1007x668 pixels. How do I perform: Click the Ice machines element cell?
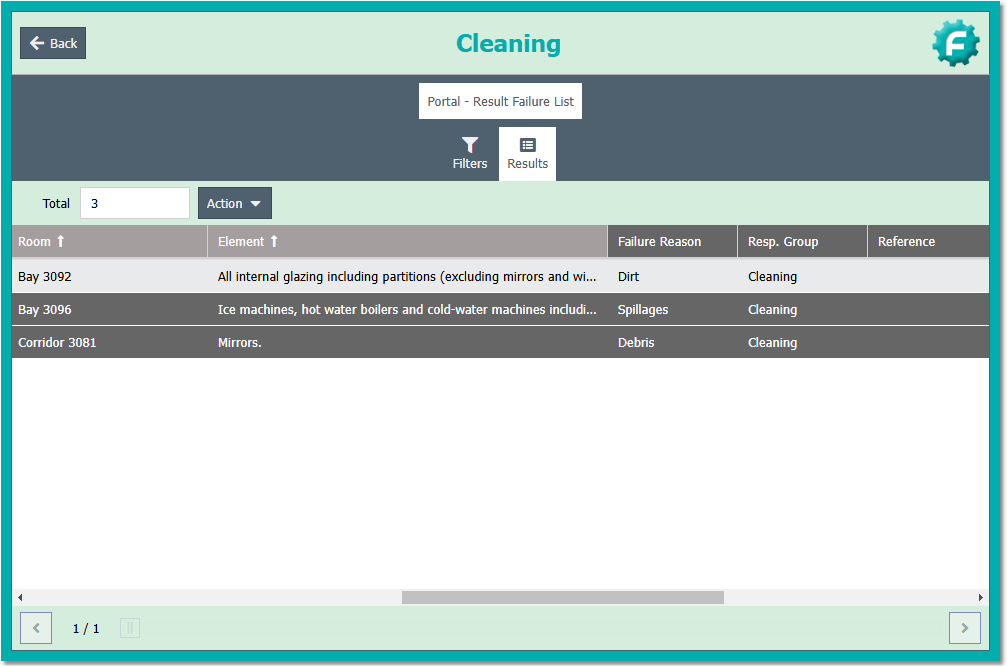pos(407,310)
